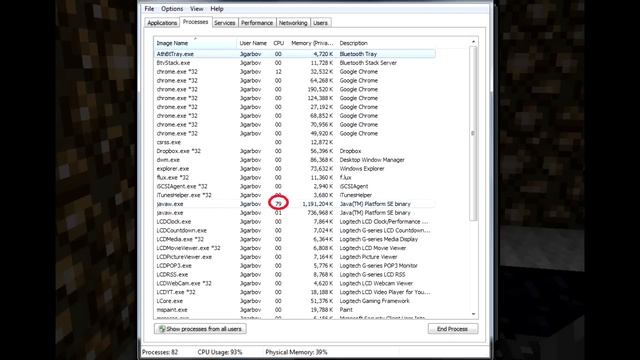Click Show processes from all users button

200,329
